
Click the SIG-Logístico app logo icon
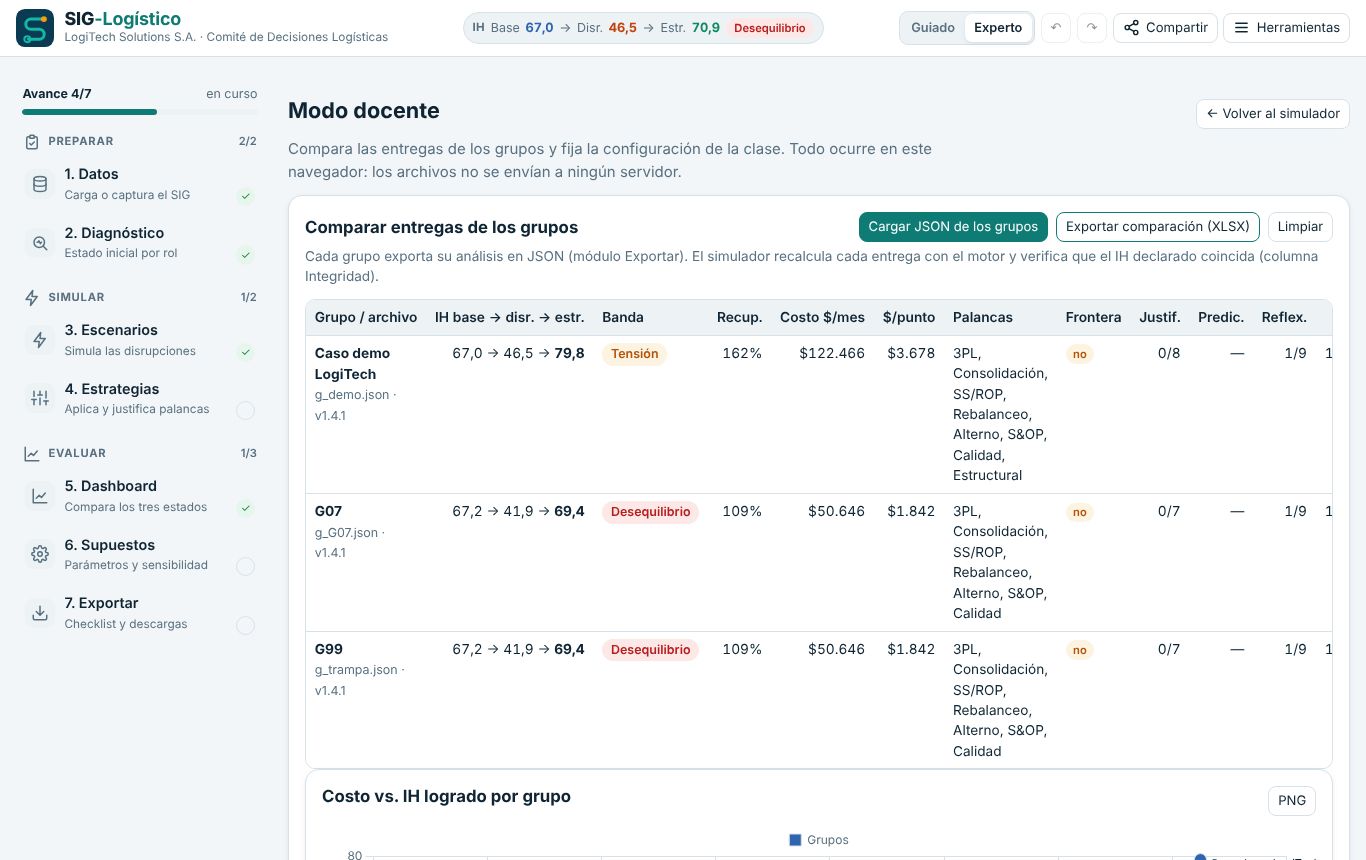click(35, 28)
